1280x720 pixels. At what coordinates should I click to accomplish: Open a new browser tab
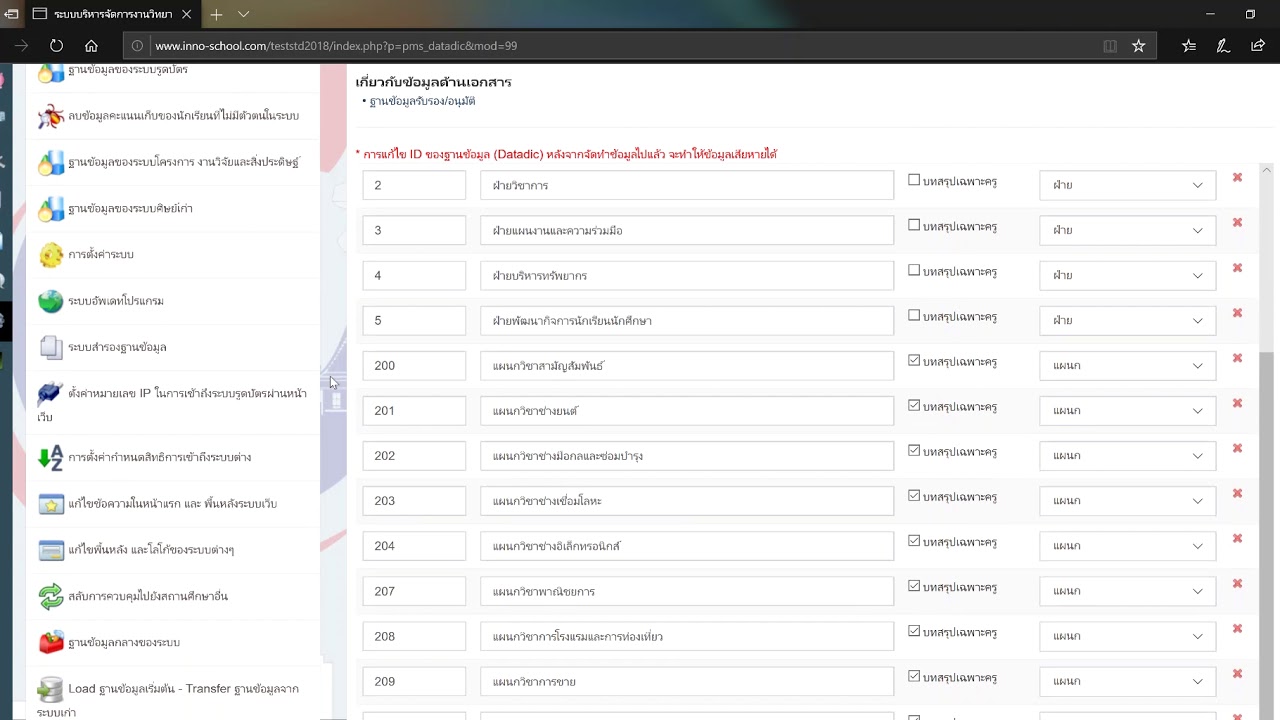(x=216, y=14)
